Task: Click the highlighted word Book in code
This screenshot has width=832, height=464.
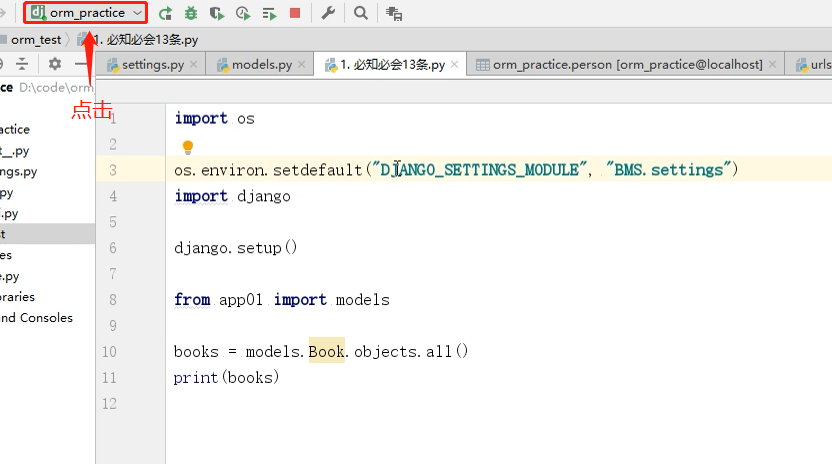Action: (x=326, y=351)
